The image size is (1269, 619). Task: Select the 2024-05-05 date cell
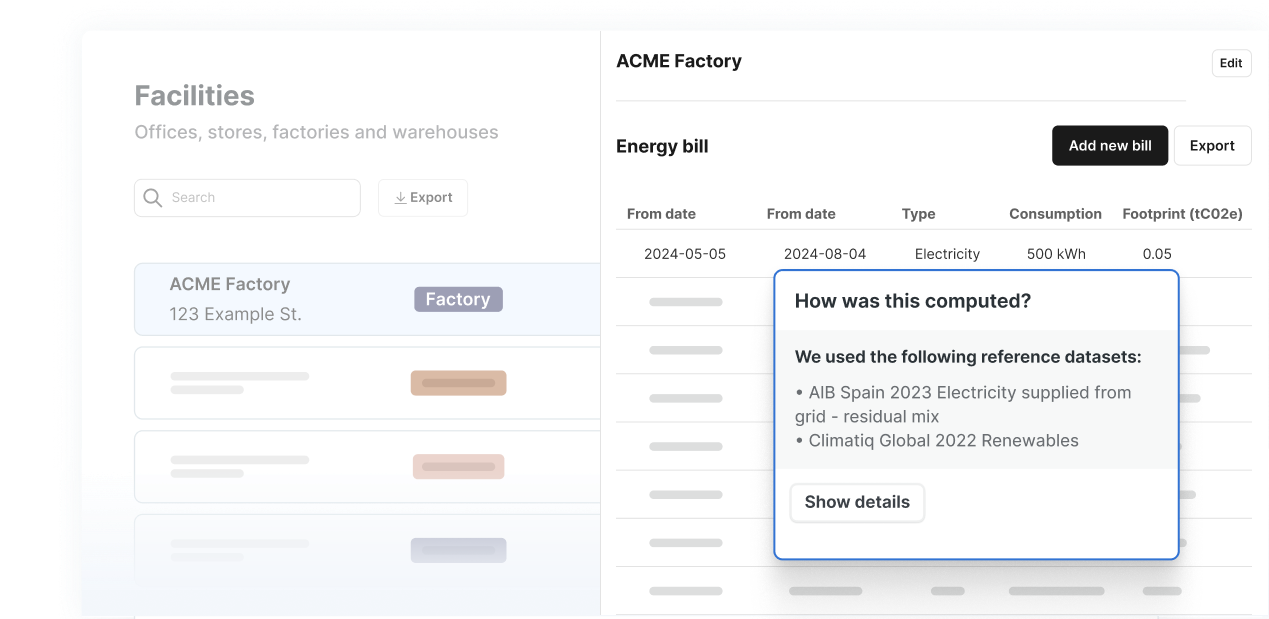(x=685, y=254)
